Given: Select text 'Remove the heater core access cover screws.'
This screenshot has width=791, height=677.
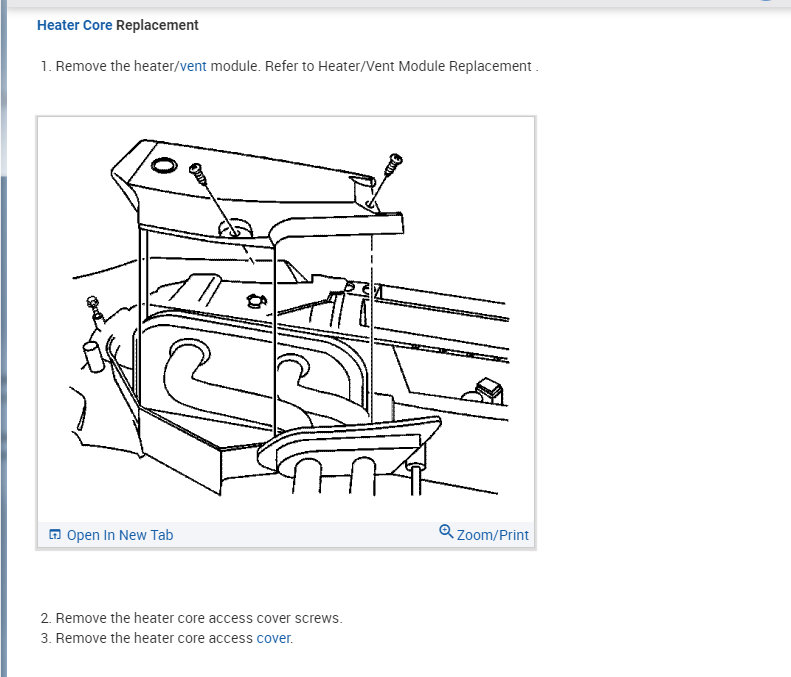Looking at the screenshot, I should click(199, 618).
